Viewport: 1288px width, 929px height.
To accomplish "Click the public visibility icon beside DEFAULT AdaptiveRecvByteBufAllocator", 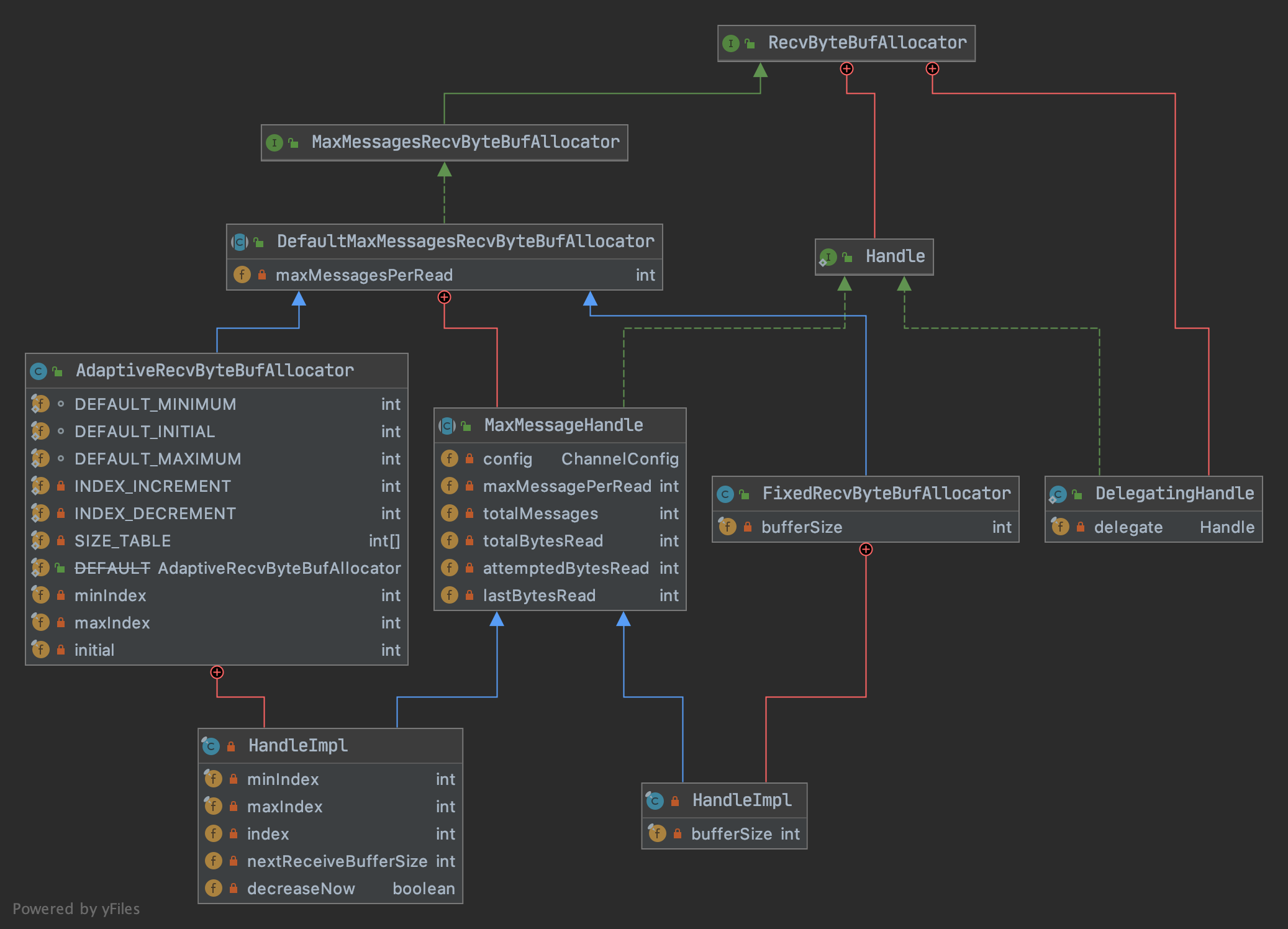I will tap(60, 568).
